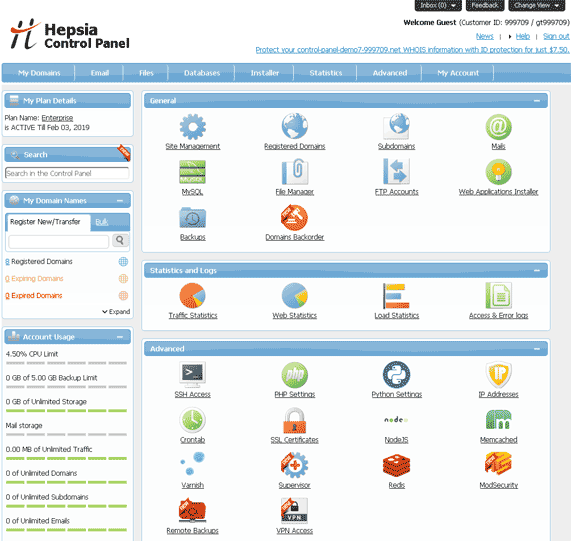Click the domain search magnifier button

120,240
